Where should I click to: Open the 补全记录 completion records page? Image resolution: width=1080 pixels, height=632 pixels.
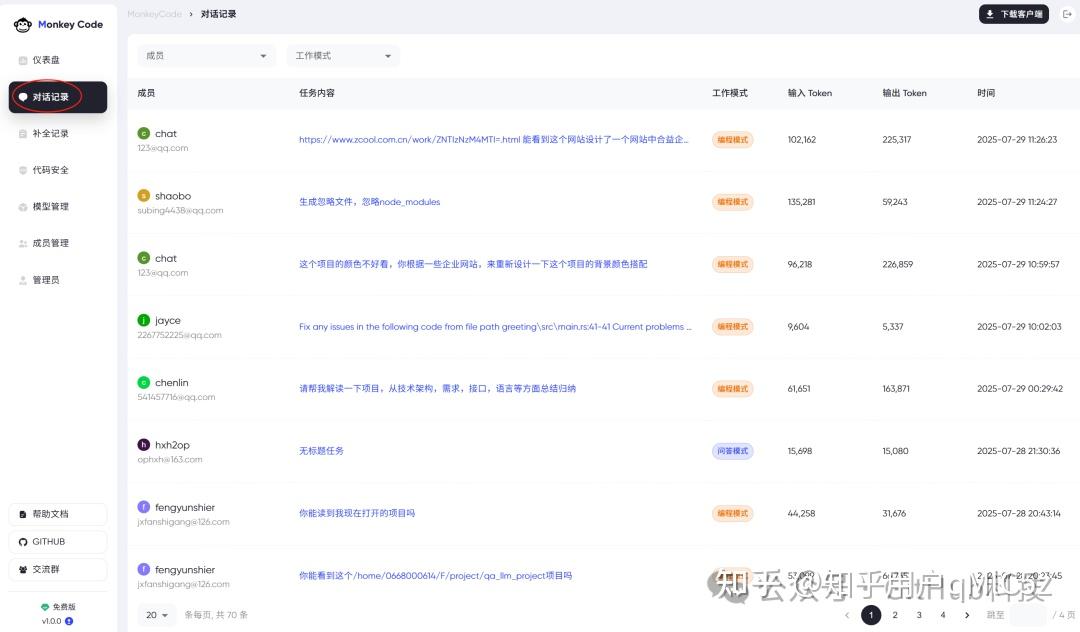coord(55,133)
